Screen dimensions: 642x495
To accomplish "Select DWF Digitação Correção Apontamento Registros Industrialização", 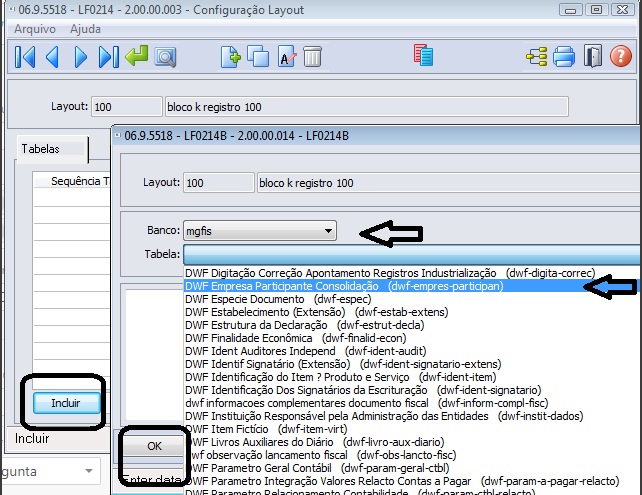I will 411,273.
